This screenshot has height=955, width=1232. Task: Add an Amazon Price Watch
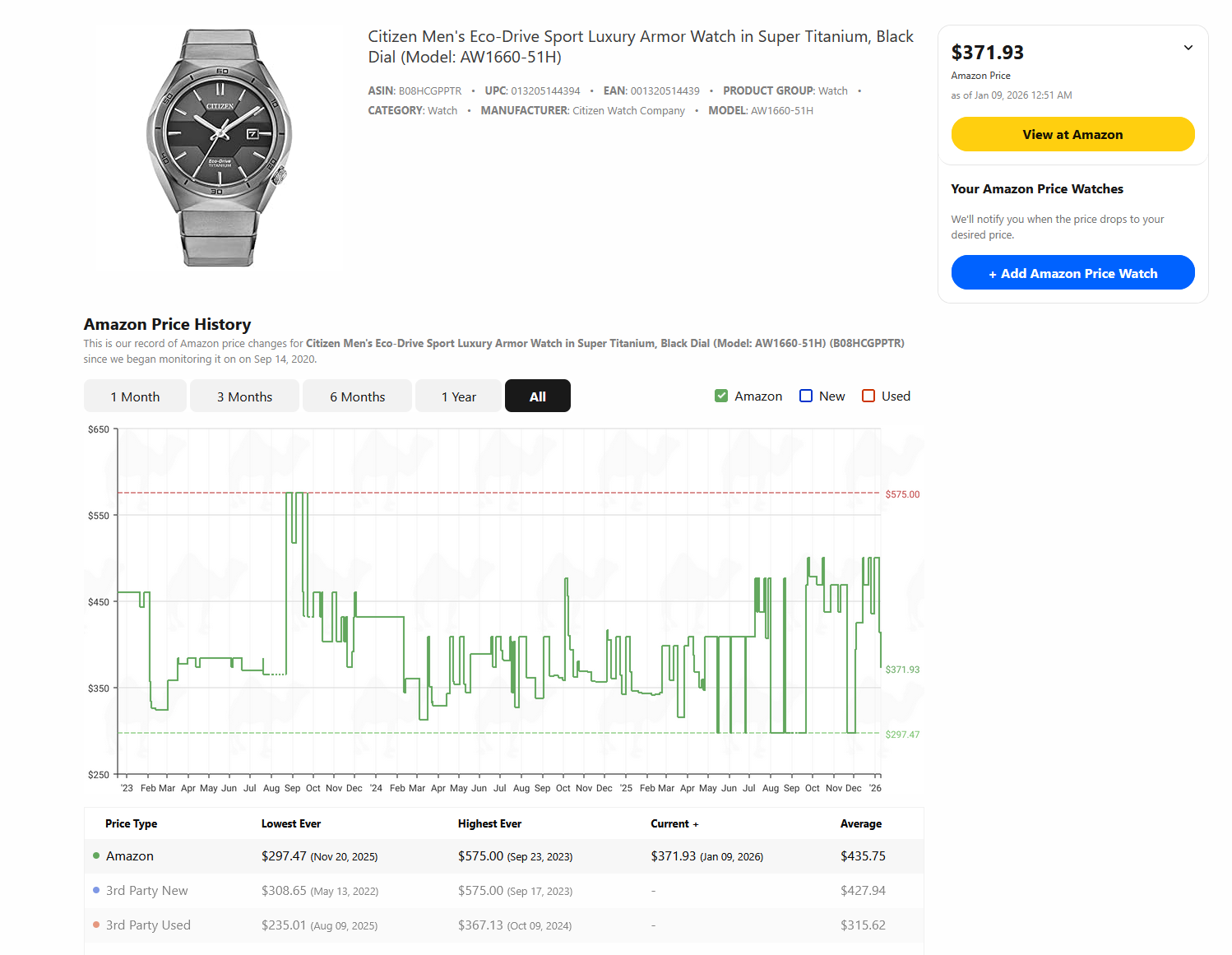(x=1072, y=273)
